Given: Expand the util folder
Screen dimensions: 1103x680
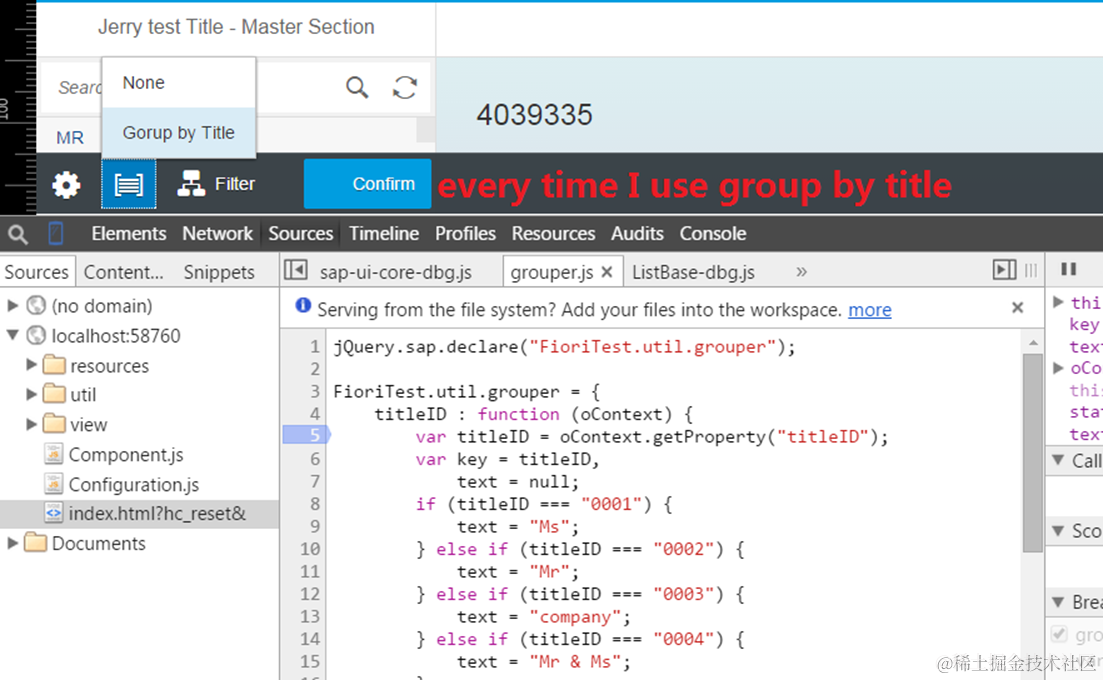Looking at the screenshot, I should pos(31,394).
